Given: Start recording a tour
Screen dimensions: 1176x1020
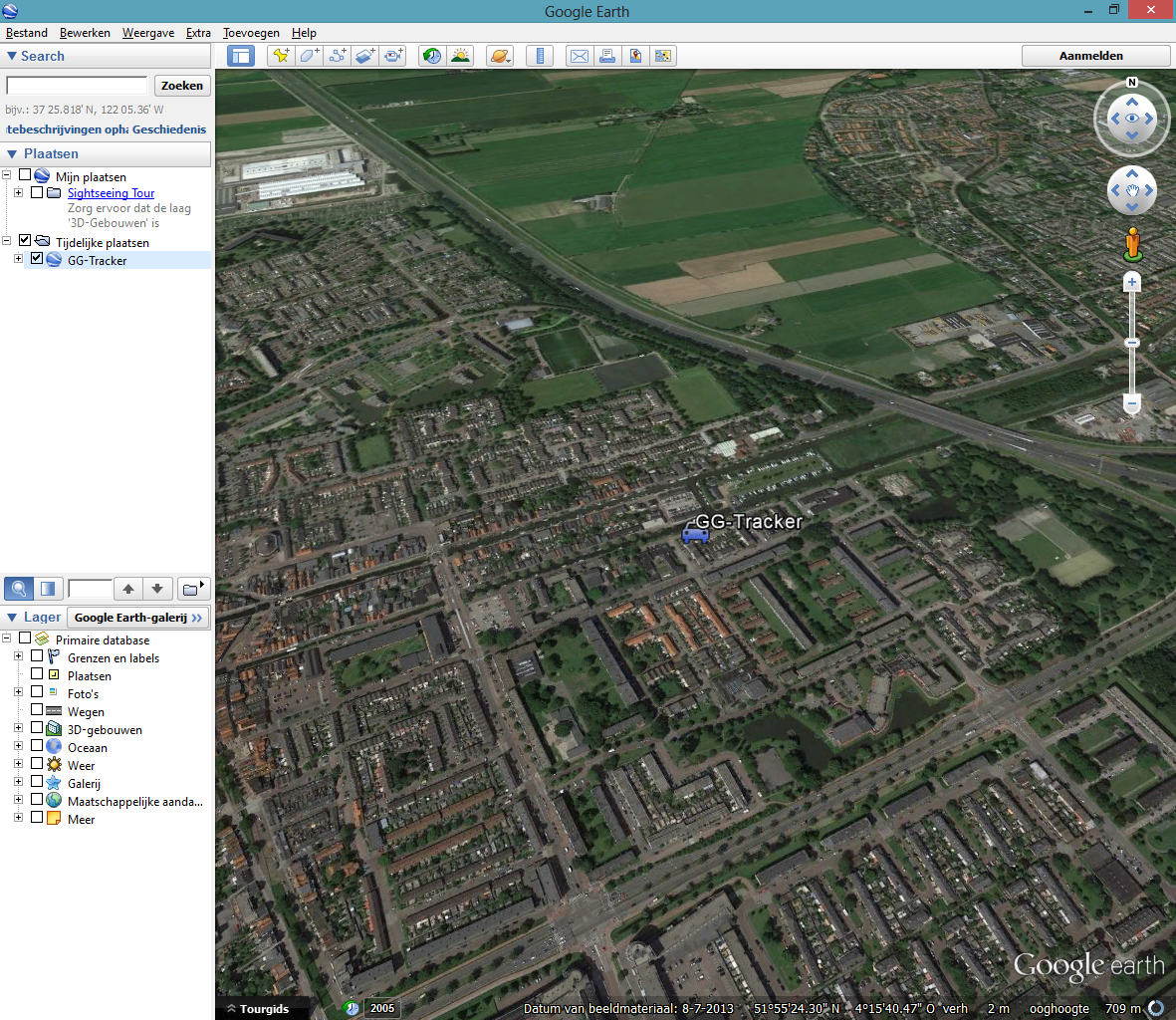Looking at the screenshot, I should click(x=392, y=56).
